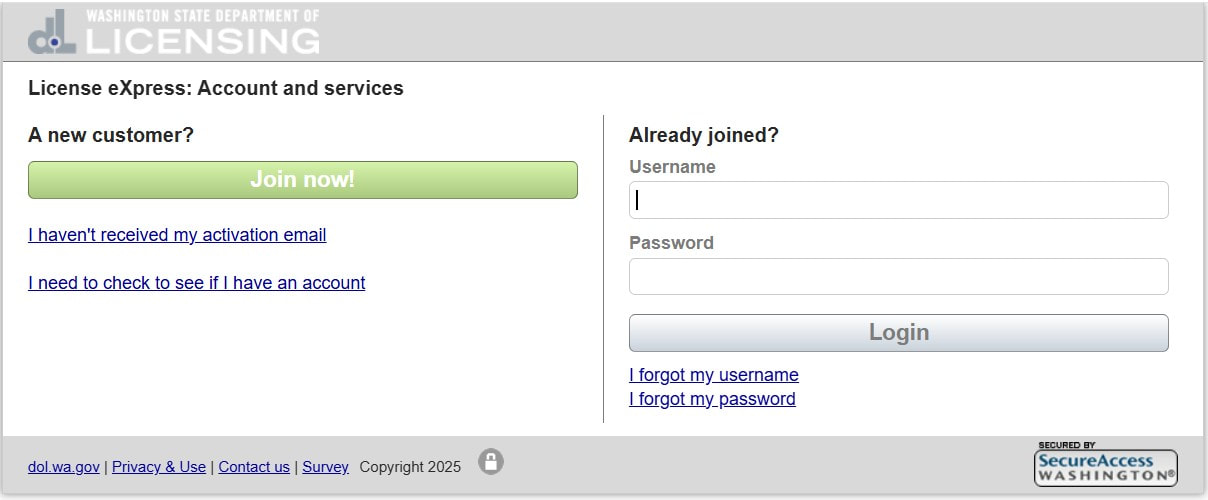The height and width of the screenshot is (500, 1208).
Task: Go to the Contact us footer link
Action: tap(254, 467)
